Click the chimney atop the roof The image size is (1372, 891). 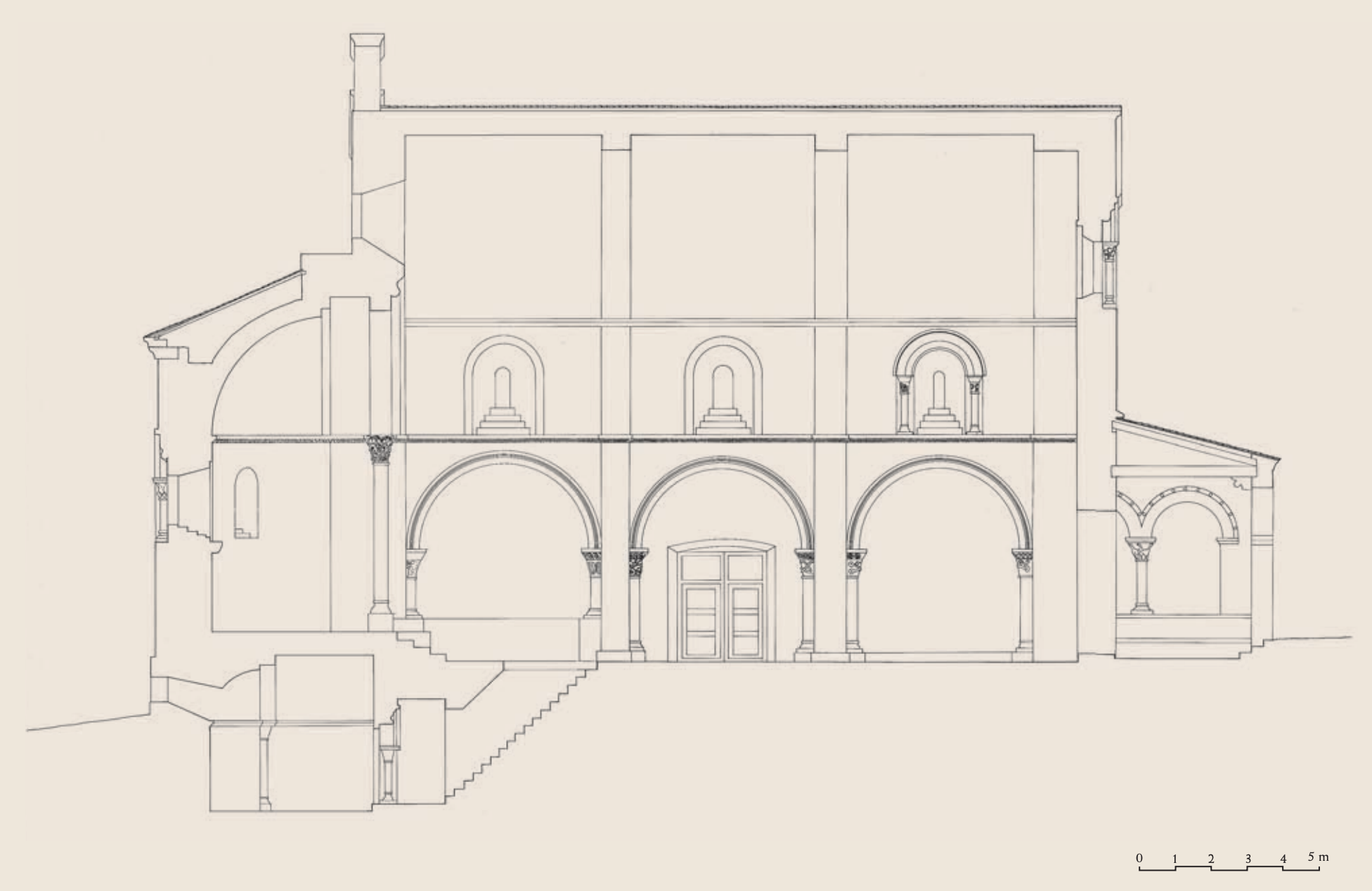[367, 72]
